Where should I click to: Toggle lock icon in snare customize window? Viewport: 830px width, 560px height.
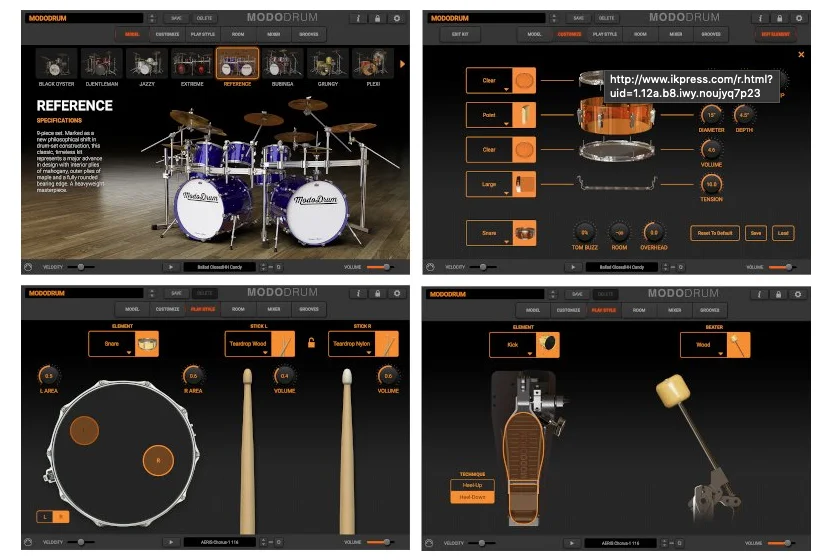779,19
